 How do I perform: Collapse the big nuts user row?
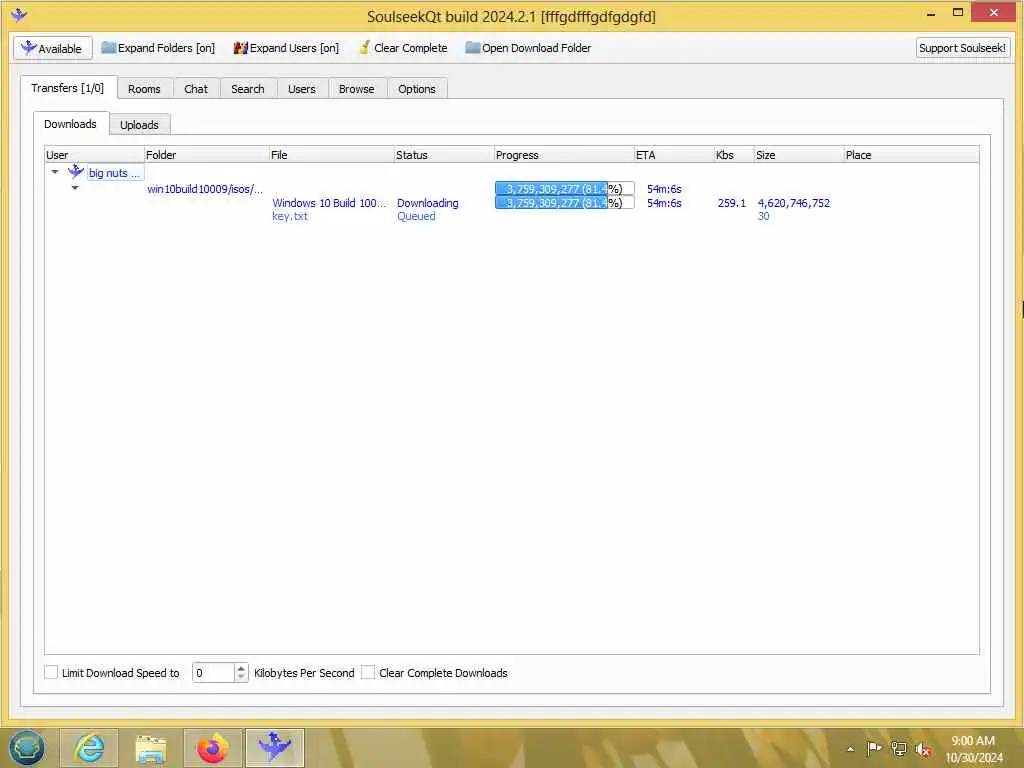click(55, 172)
